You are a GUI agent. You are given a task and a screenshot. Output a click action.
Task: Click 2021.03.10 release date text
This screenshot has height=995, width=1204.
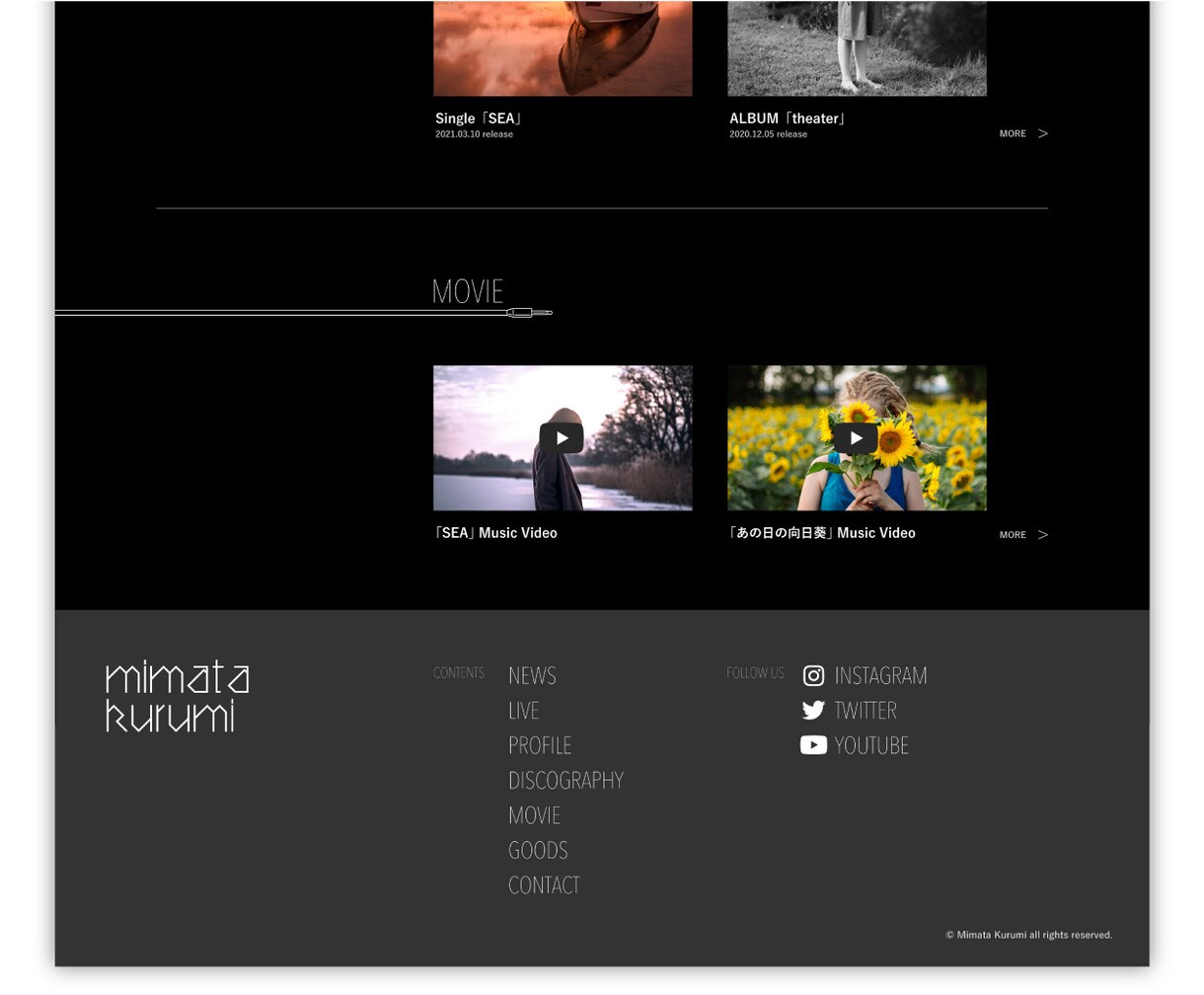[x=474, y=134]
